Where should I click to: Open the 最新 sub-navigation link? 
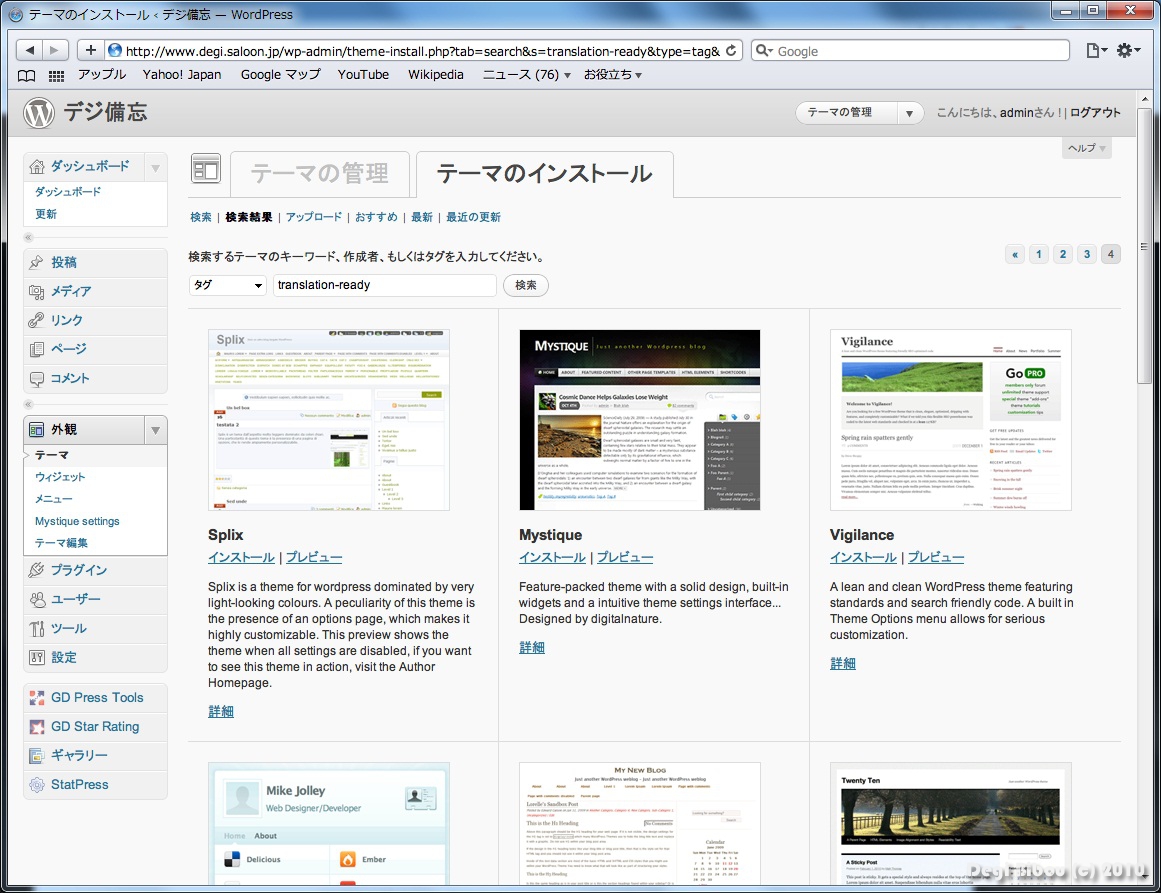pyautogui.click(x=422, y=217)
